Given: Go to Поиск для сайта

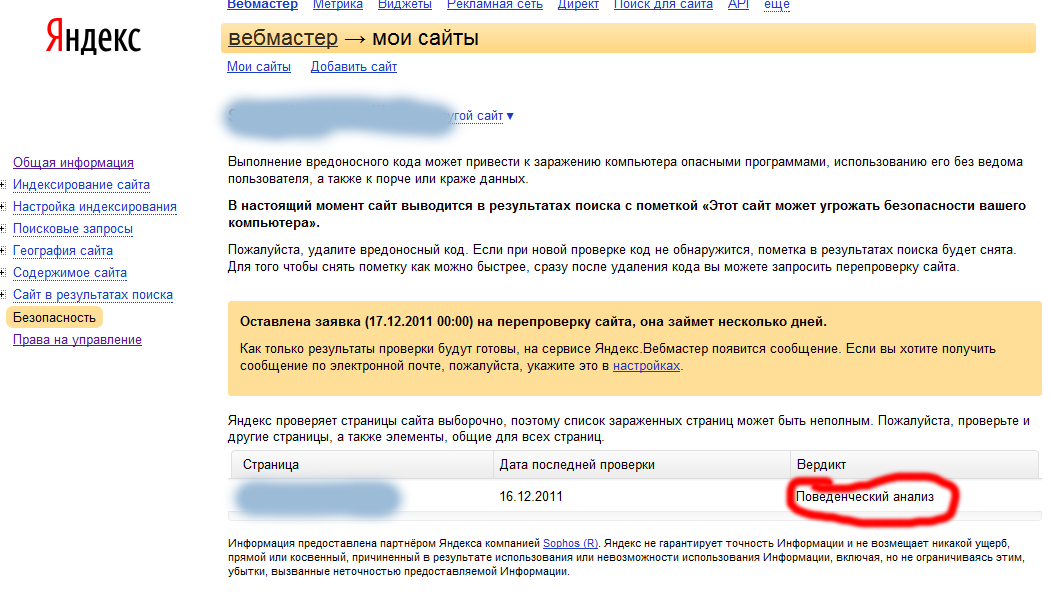Looking at the screenshot, I should coord(663,5).
